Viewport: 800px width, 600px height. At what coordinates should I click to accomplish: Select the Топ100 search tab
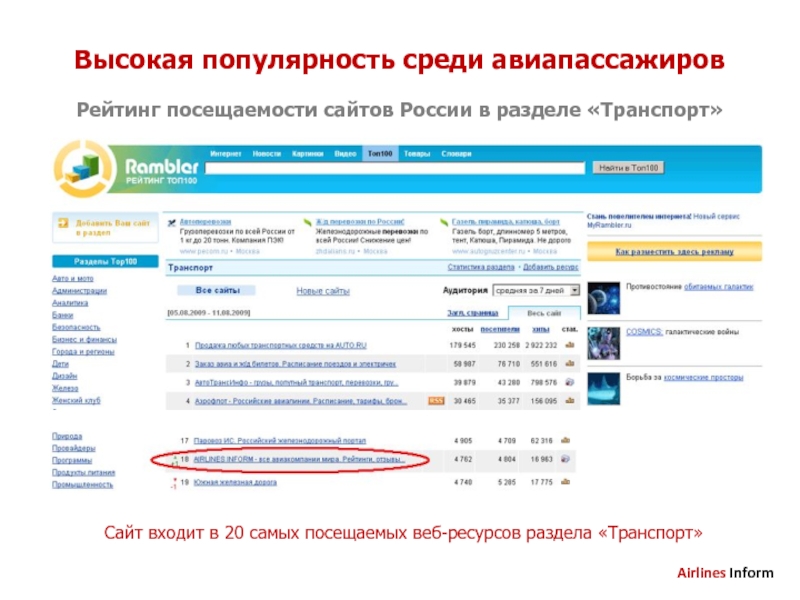click(380, 154)
